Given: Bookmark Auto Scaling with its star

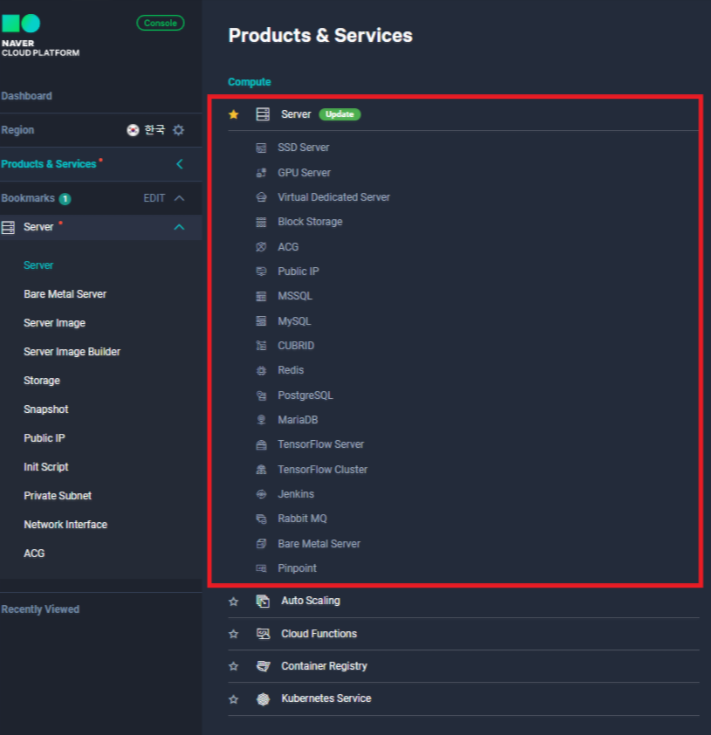Looking at the screenshot, I should point(233,601).
